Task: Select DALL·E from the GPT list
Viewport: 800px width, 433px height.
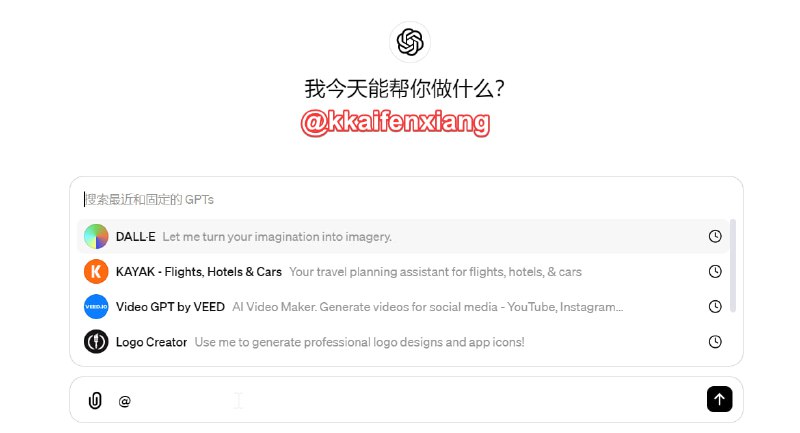Action: pyautogui.click(x=403, y=236)
